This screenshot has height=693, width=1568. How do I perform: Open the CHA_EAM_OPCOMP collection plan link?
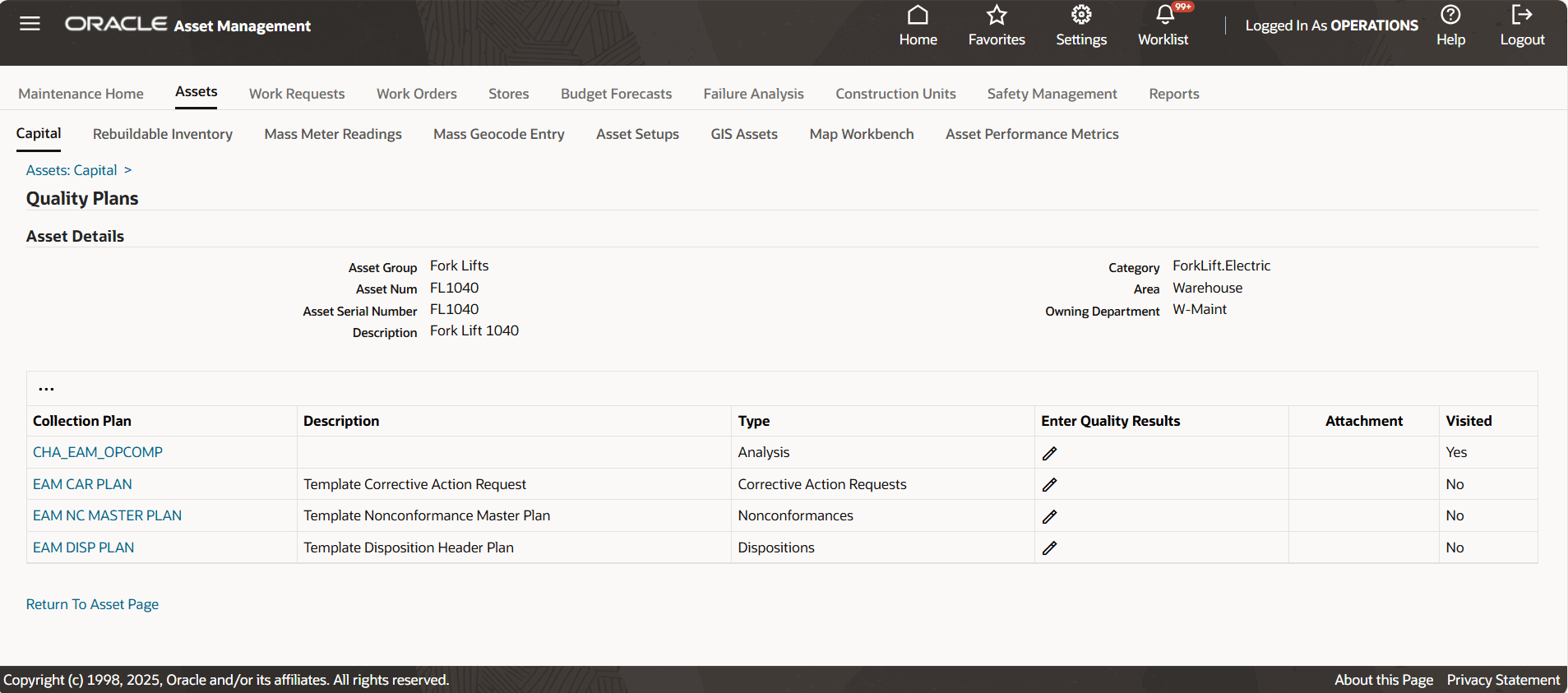coord(98,452)
